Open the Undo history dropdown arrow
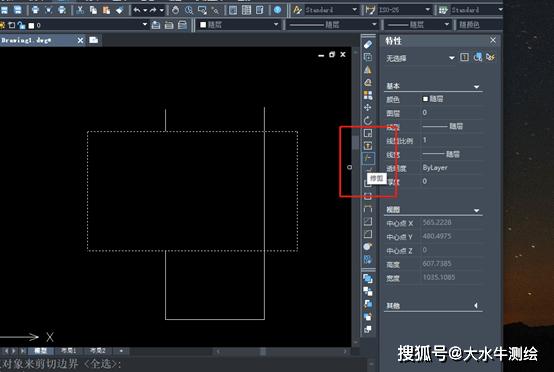Screen dimensions: 554x372 (x=145, y=10)
